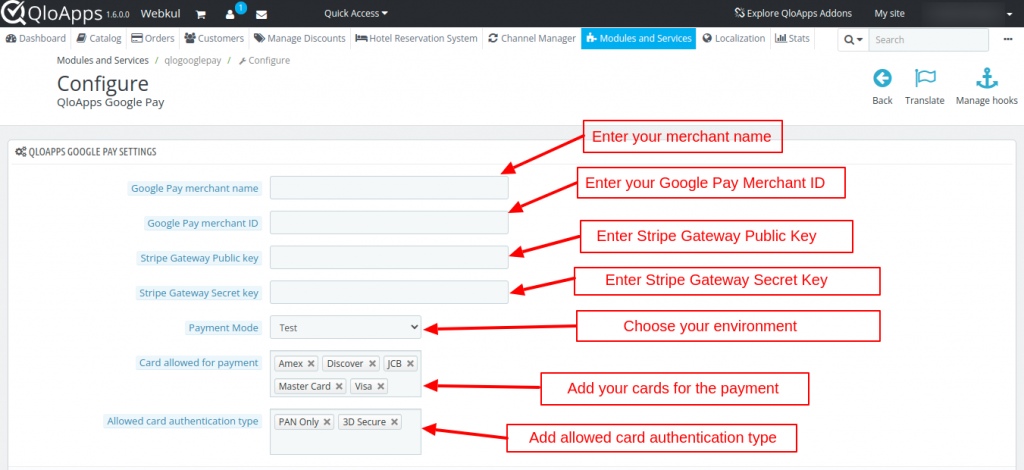The height and width of the screenshot is (470, 1024).
Task: Click Modules and Services breadcrumb link
Action: (x=103, y=60)
